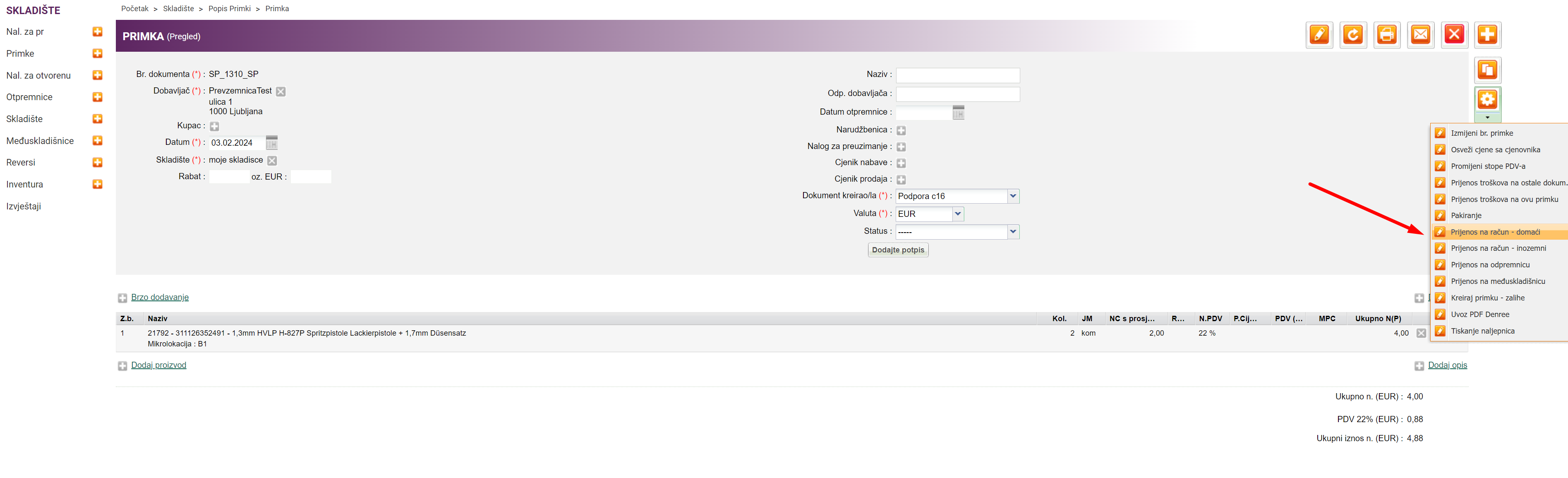Click the orange plus new document icon

click(1487, 35)
